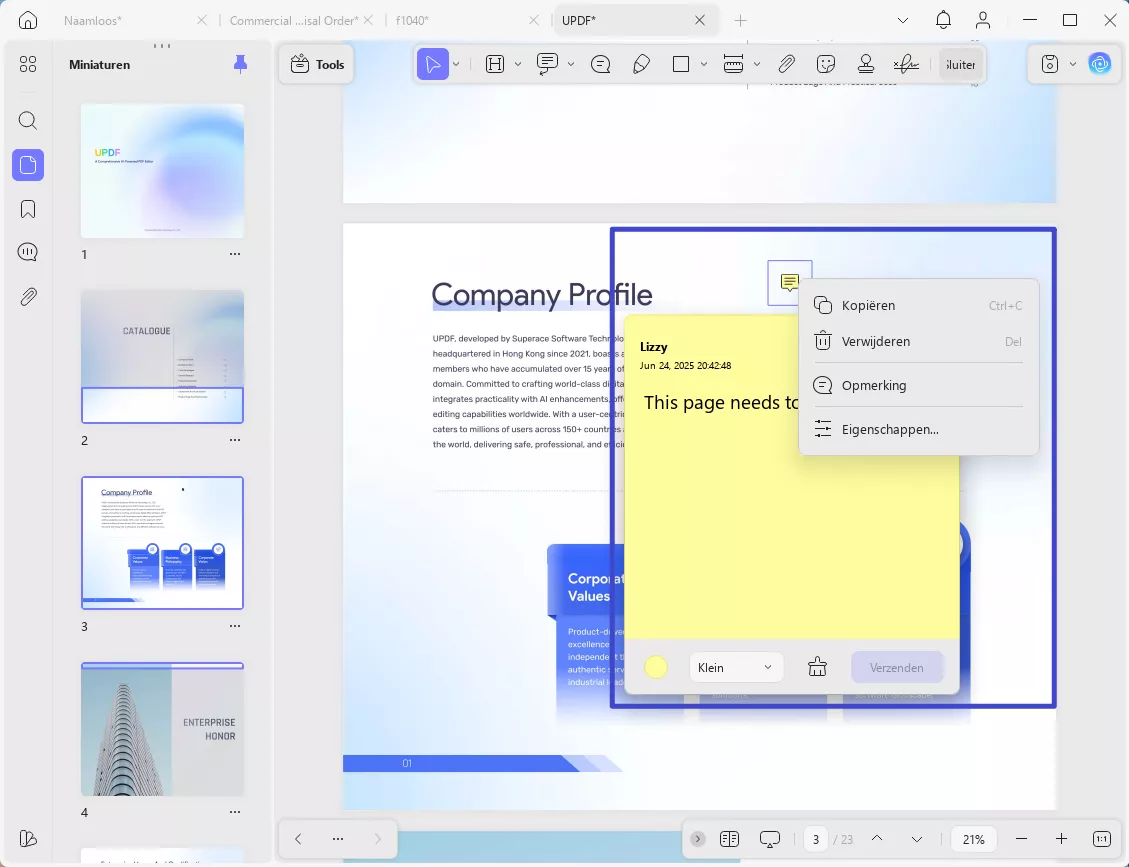This screenshot has height=867, width=1129.
Task: Switch to two-page reading view icon
Action: [x=729, y=839]
